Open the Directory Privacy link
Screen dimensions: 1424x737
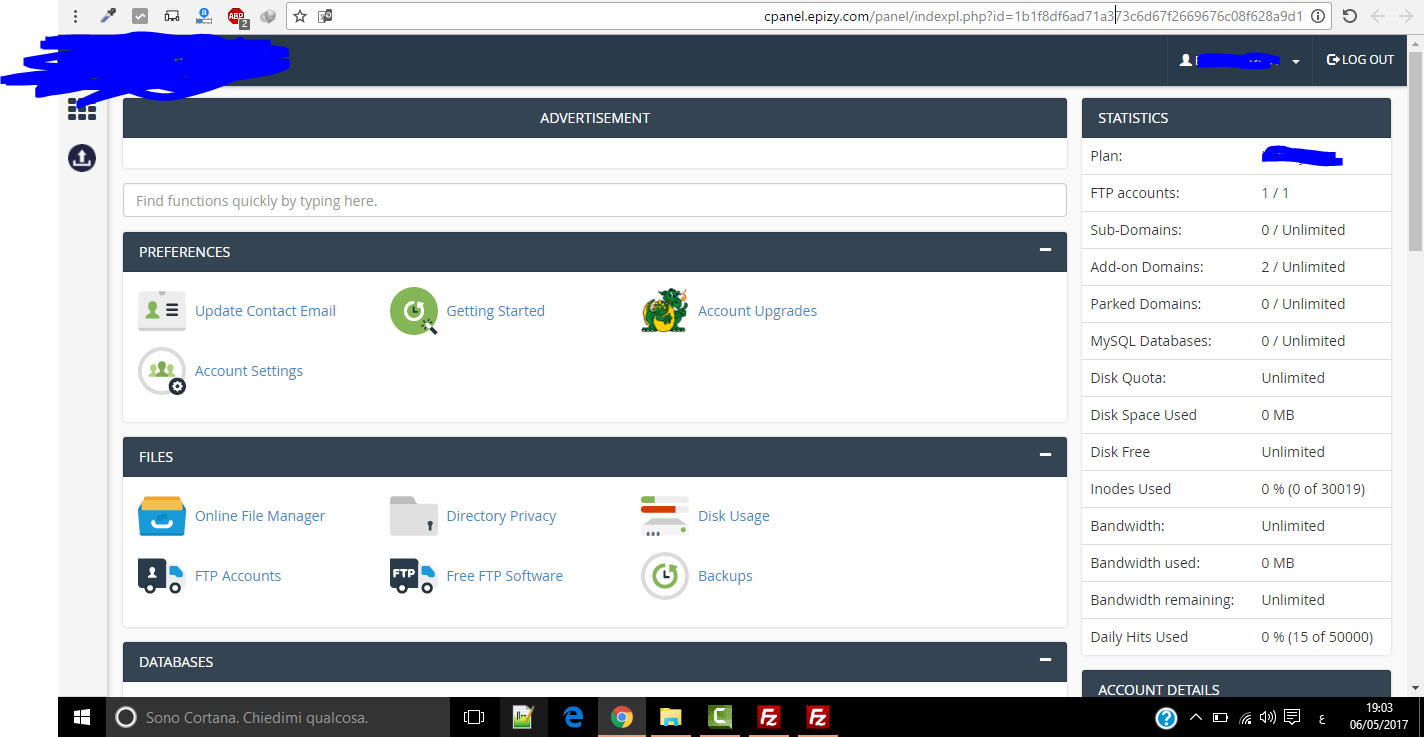tap(501, 516)
